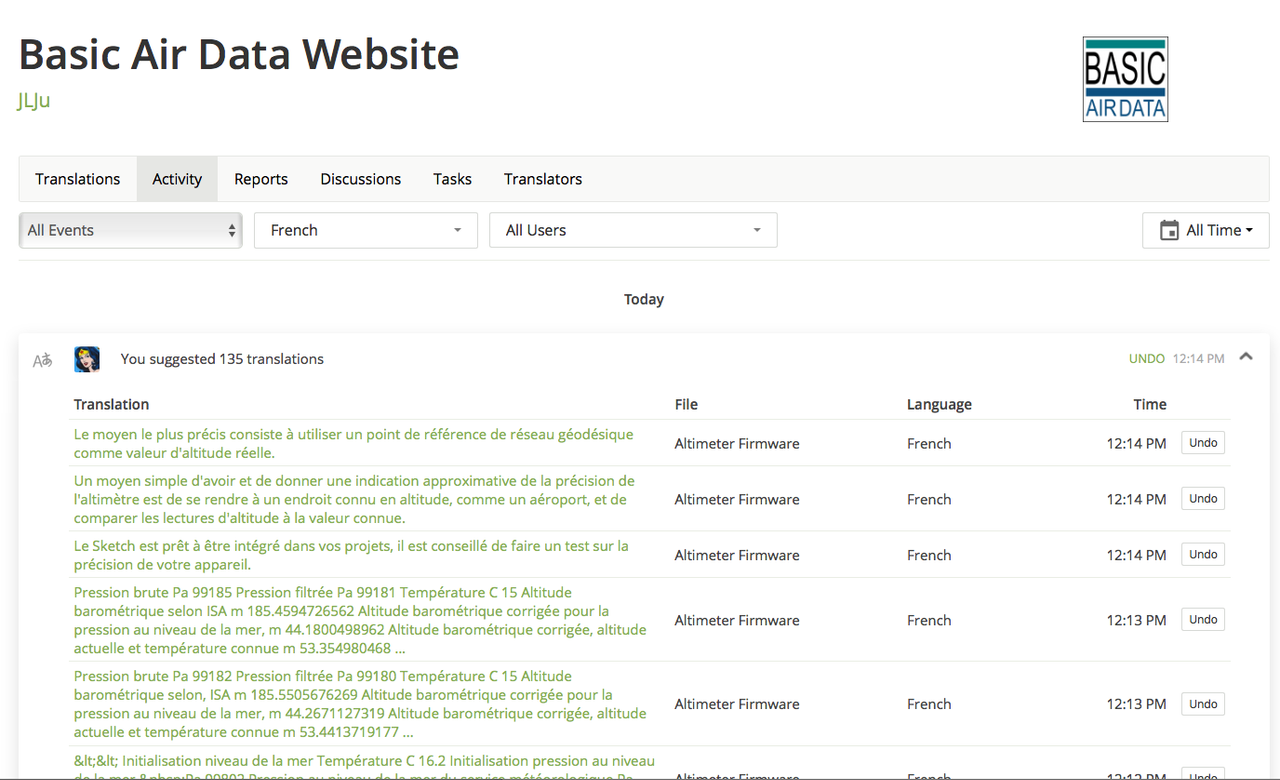Collapse the suggested translations activity entry
Image resolution: width=1280 pixels, height=780 pixels.
[1246, 357]
